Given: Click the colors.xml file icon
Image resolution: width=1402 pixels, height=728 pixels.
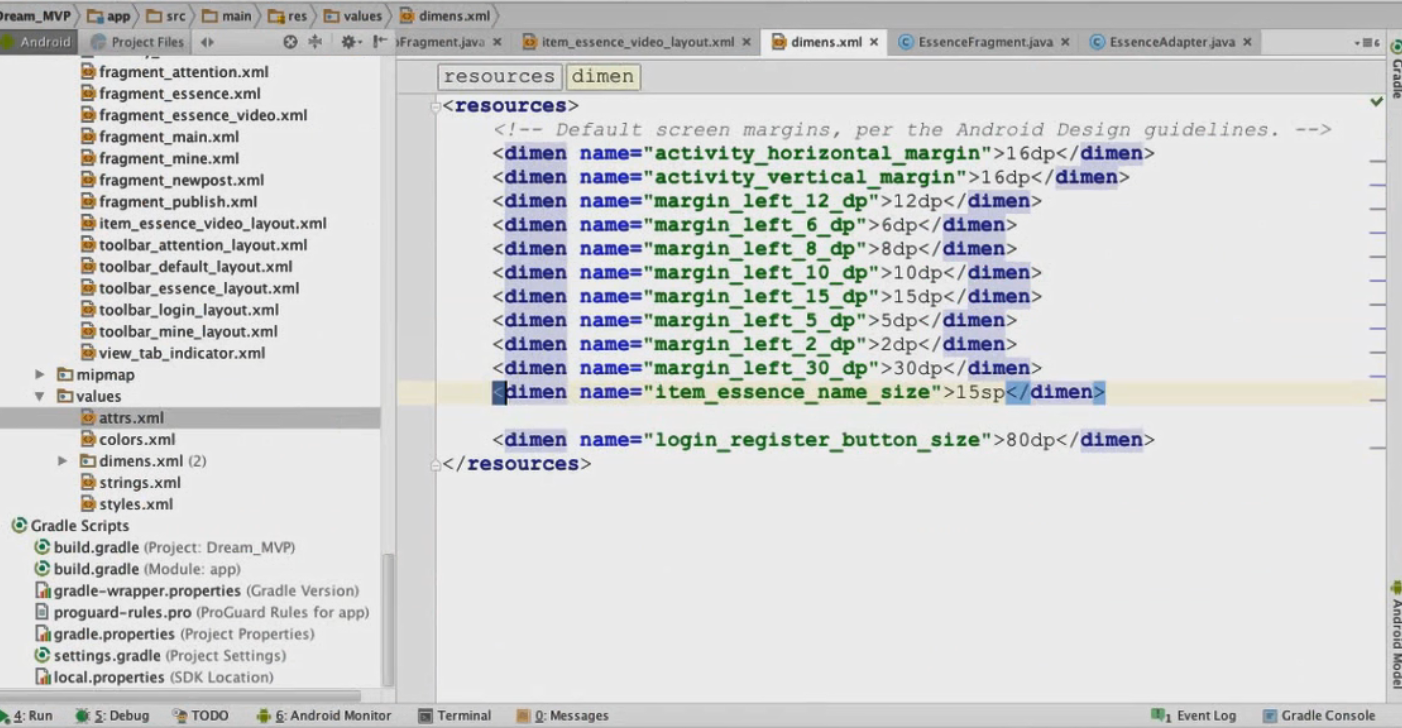Looking at the screenshot, I should tap(88, 439).
